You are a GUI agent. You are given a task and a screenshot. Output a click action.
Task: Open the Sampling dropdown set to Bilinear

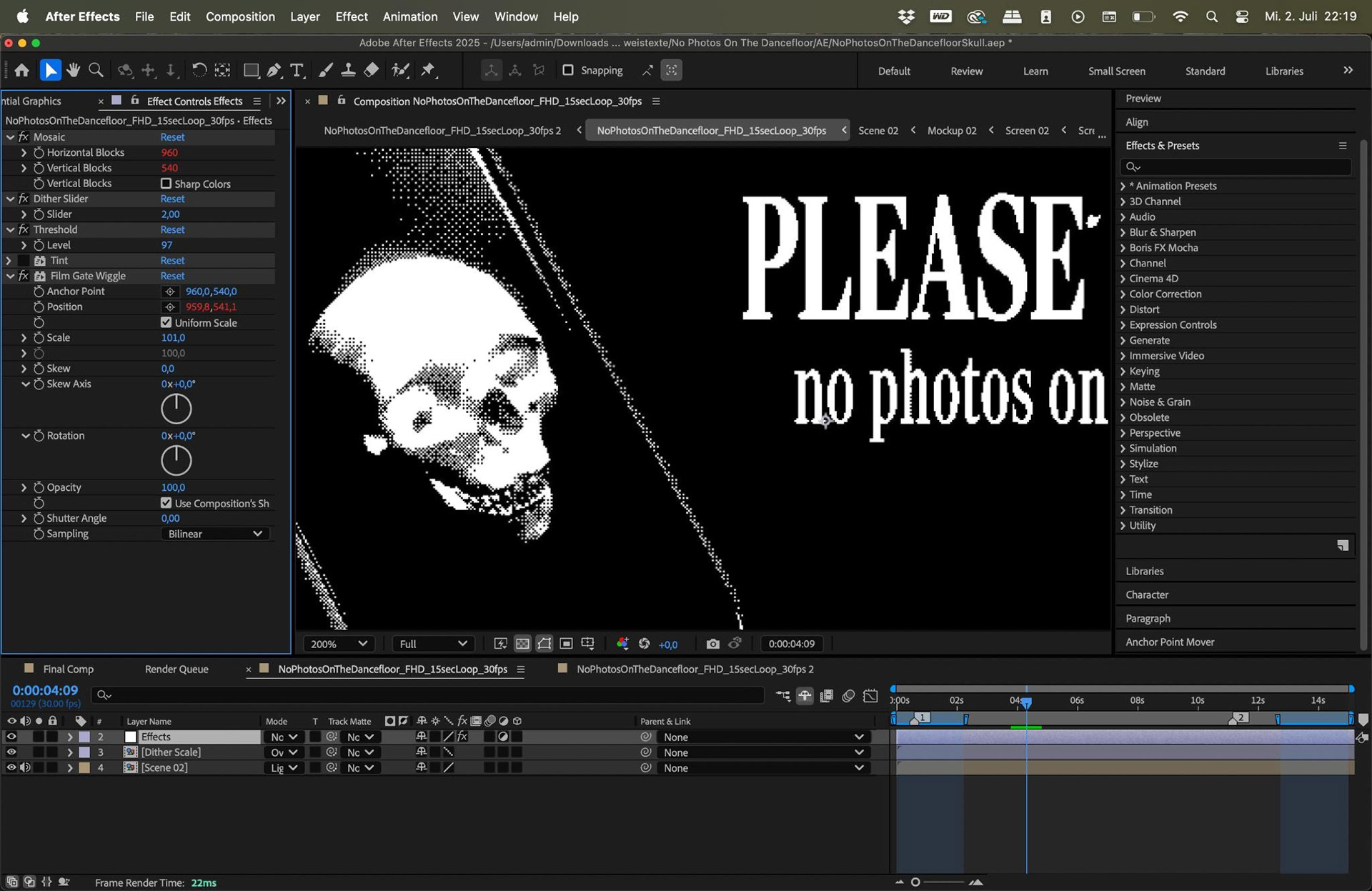(x=214, y=534)
